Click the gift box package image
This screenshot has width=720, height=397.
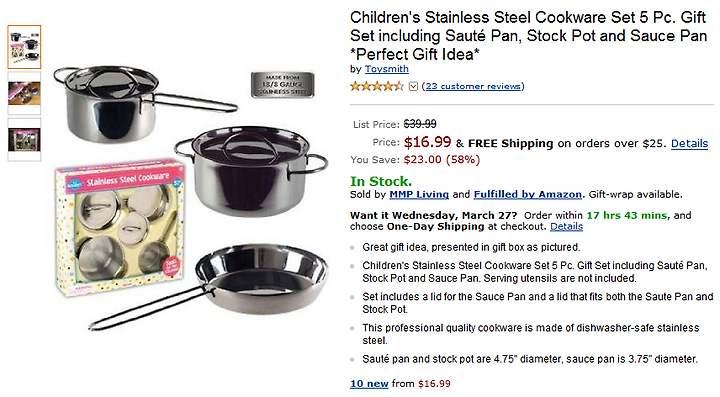120,227
